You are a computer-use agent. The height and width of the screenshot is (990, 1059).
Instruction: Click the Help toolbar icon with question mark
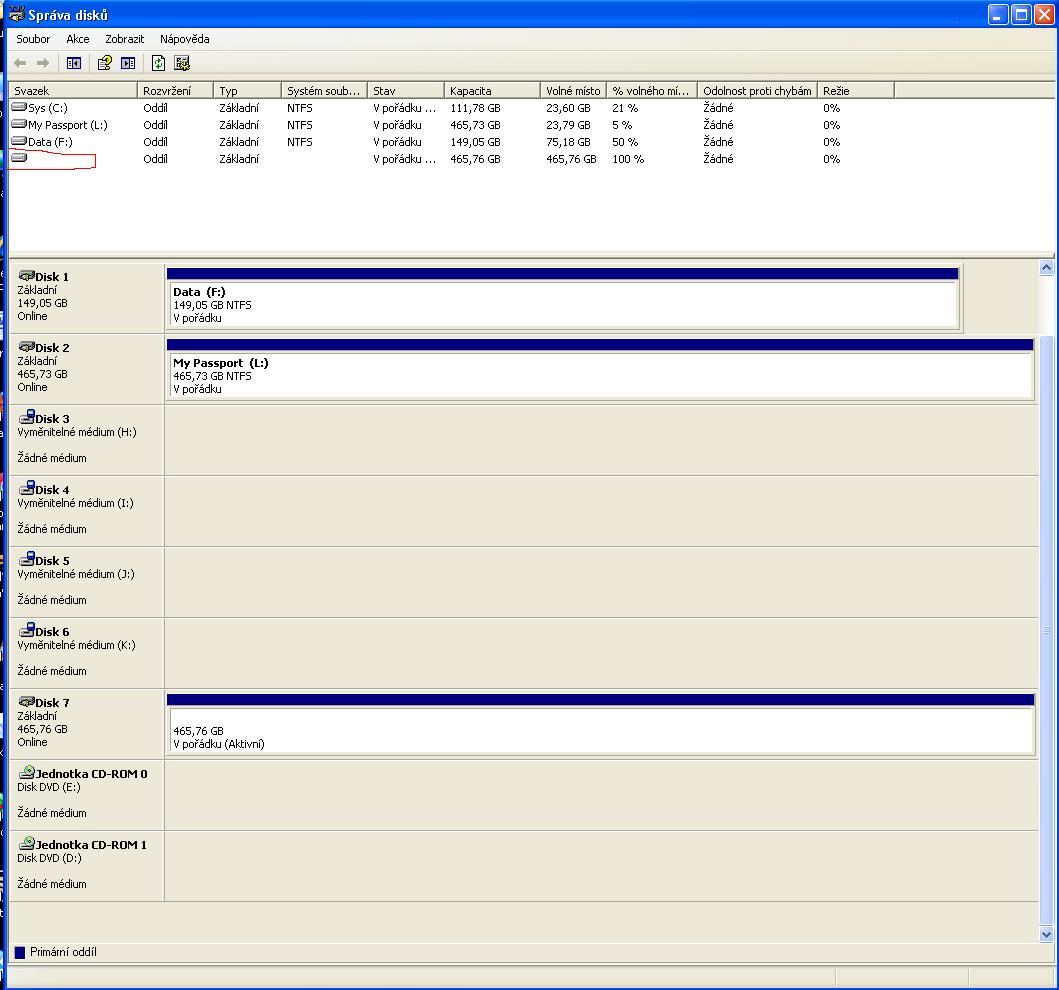104,63
